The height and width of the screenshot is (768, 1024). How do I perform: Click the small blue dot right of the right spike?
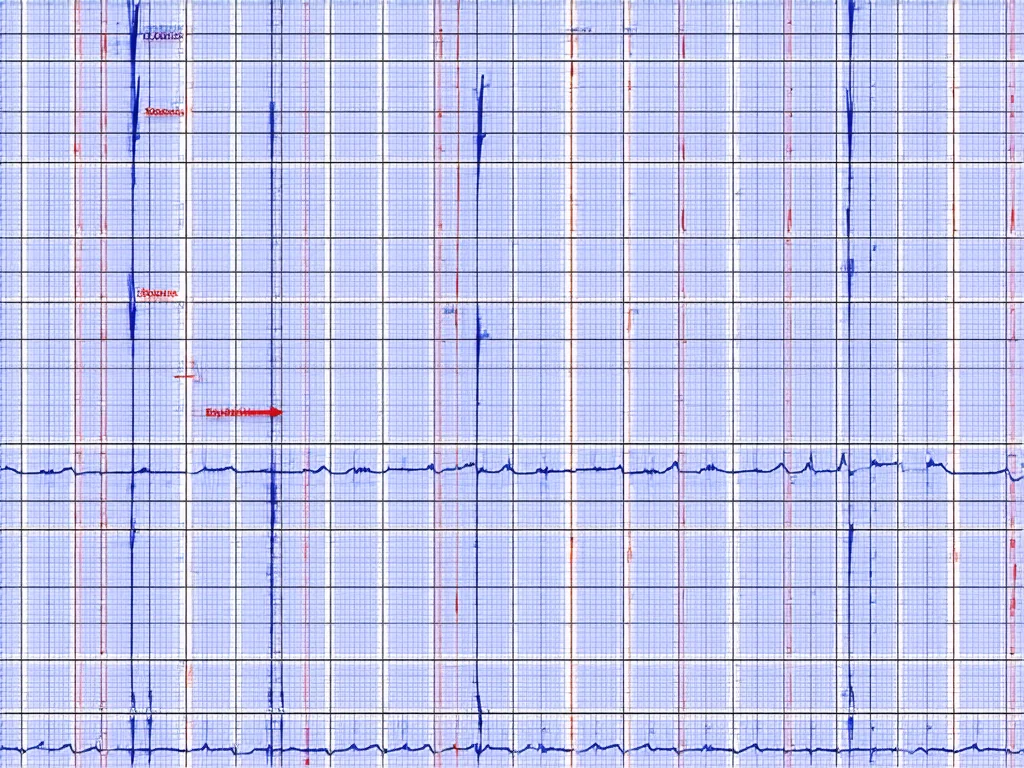pyautogui.click(x=874, y=246)
